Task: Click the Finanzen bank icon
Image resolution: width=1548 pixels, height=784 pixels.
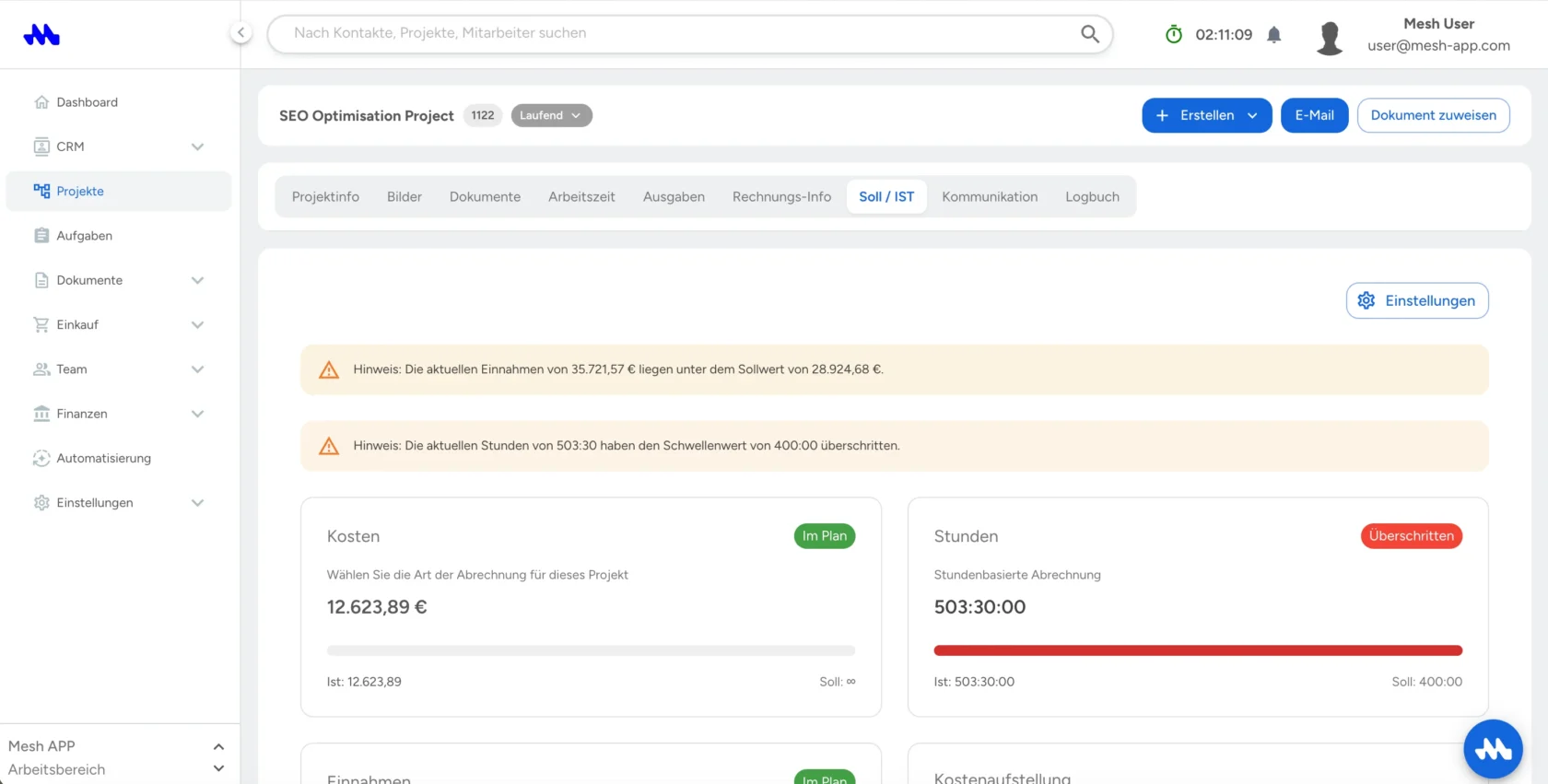Action: point(41,414)
